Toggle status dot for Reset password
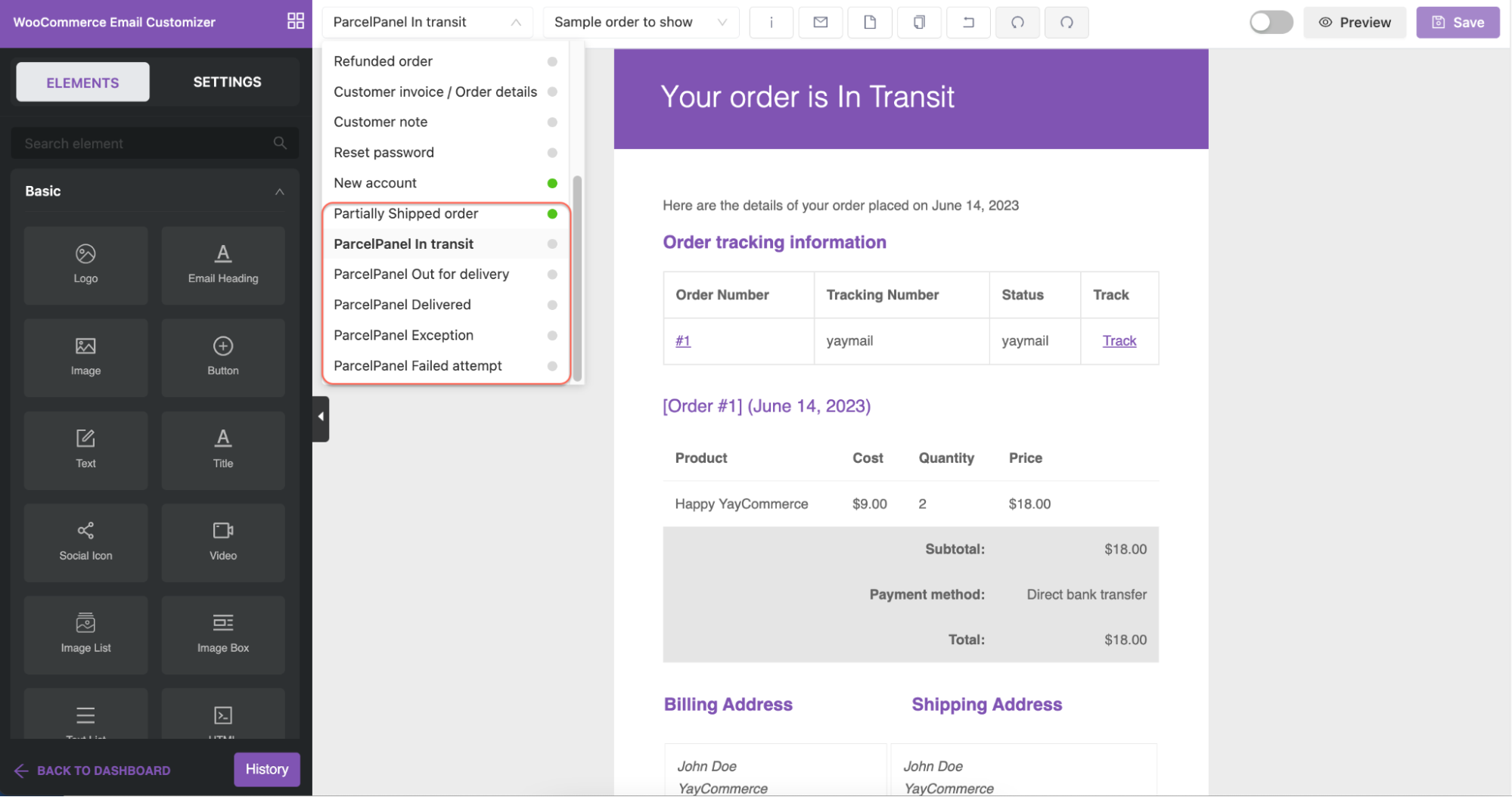1512x797 pixels. 552,153
